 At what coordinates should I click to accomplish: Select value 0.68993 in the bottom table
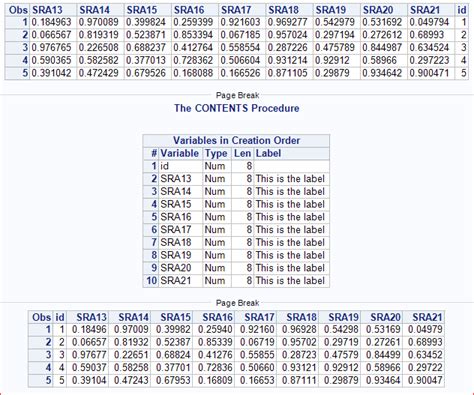point(425,342)
